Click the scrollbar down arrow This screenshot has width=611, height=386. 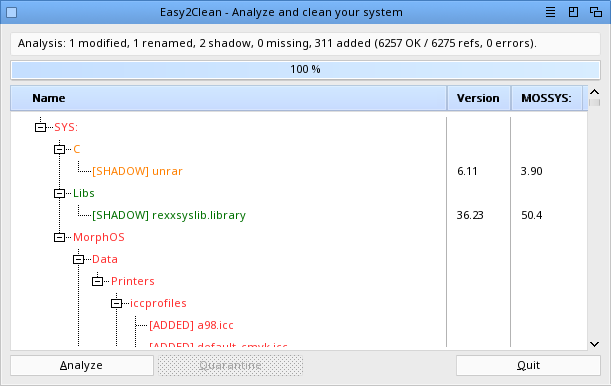594,344
